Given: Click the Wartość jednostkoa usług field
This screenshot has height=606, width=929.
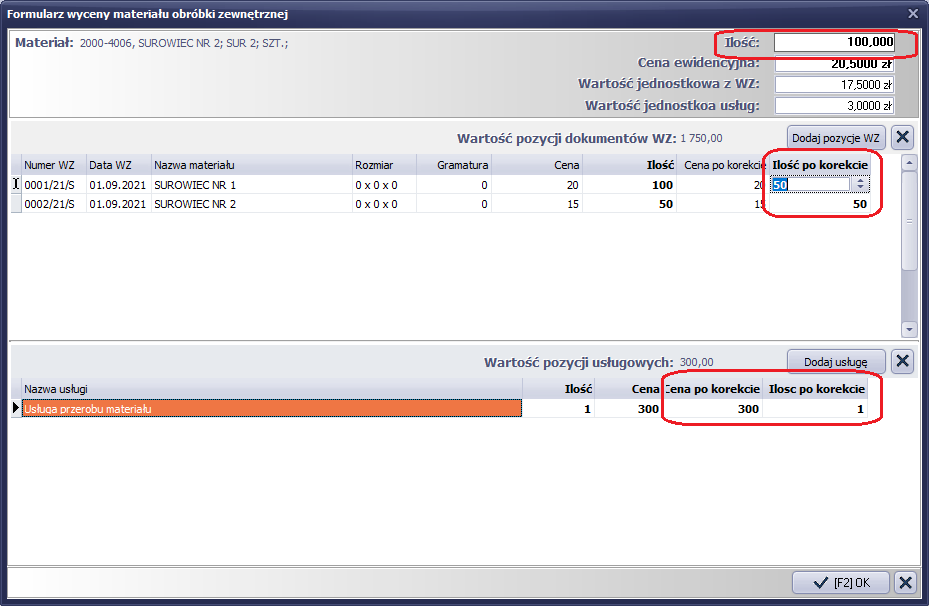Looking at the screenshot, I should click(x=833, y=106).
